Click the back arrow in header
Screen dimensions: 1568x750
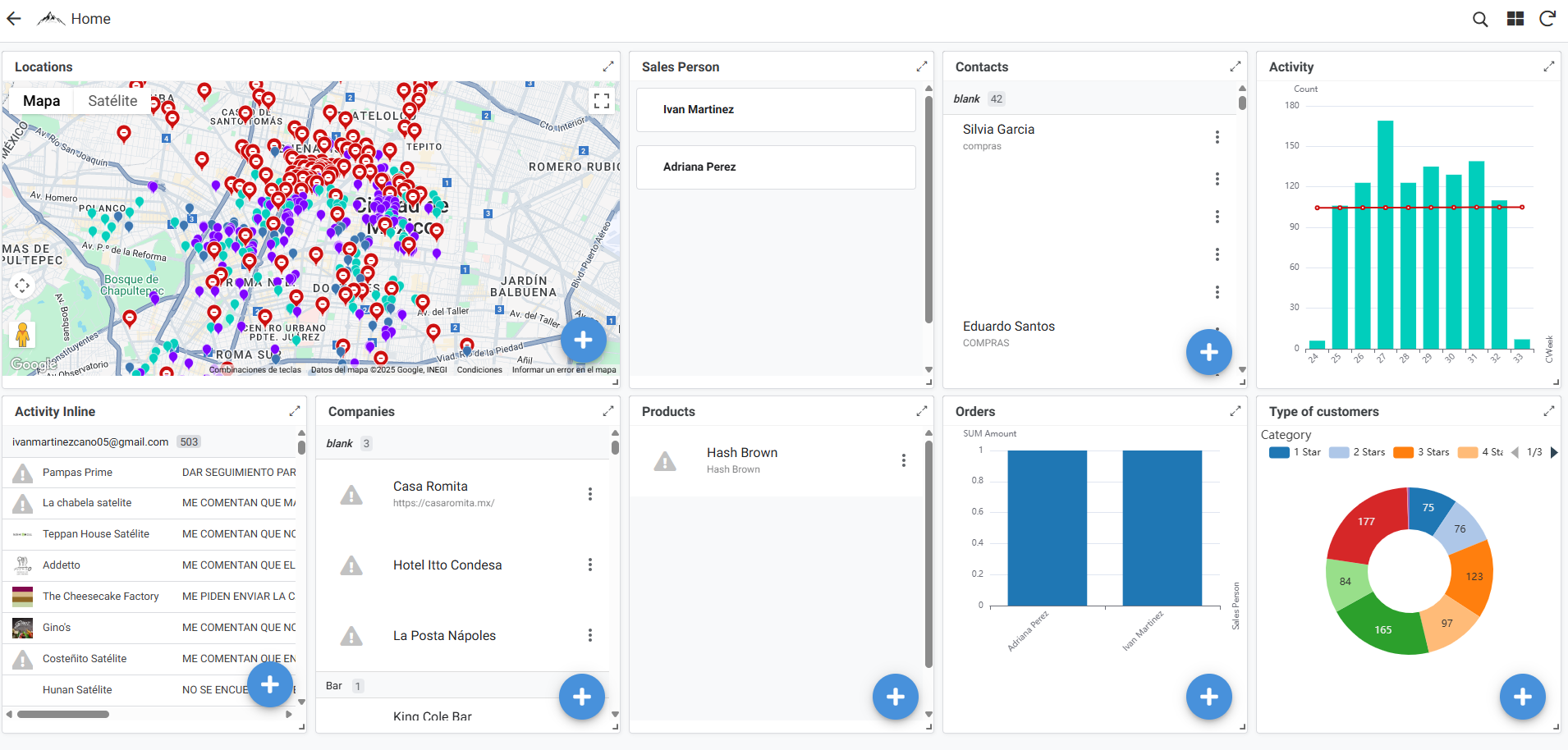tap(14, 19)
